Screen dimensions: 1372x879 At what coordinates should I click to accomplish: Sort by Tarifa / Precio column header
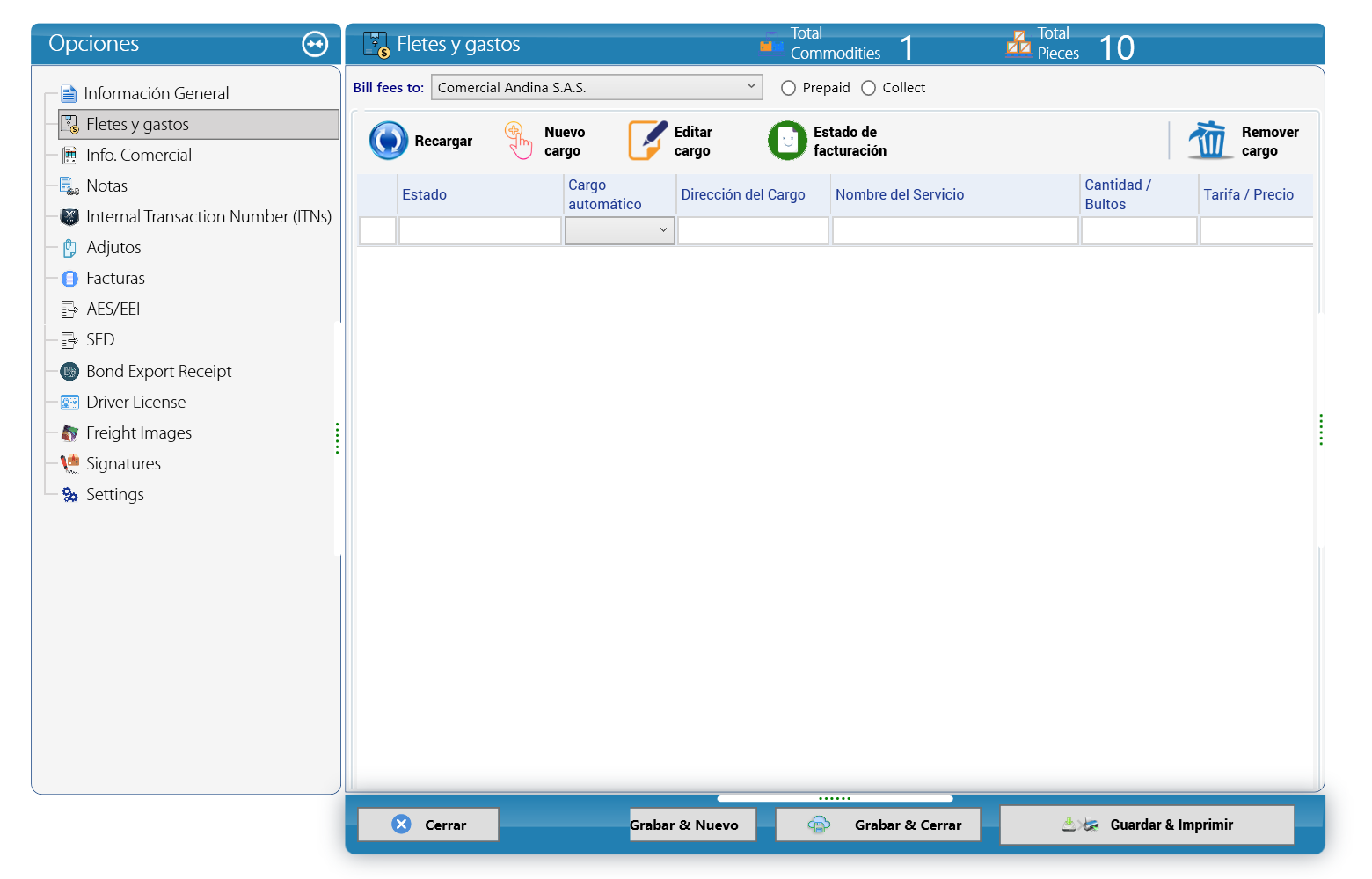click(x=1256, y=194)
